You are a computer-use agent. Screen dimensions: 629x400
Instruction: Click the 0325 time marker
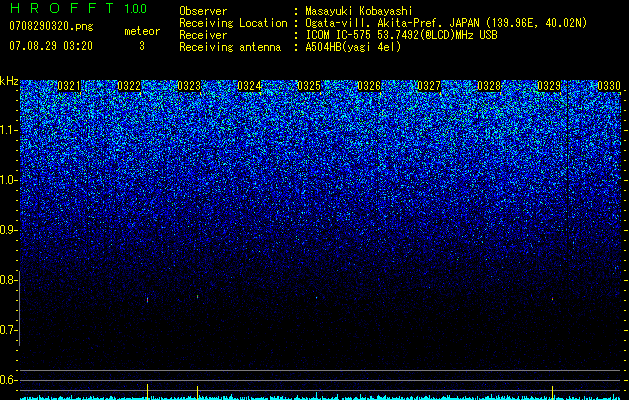309,86
